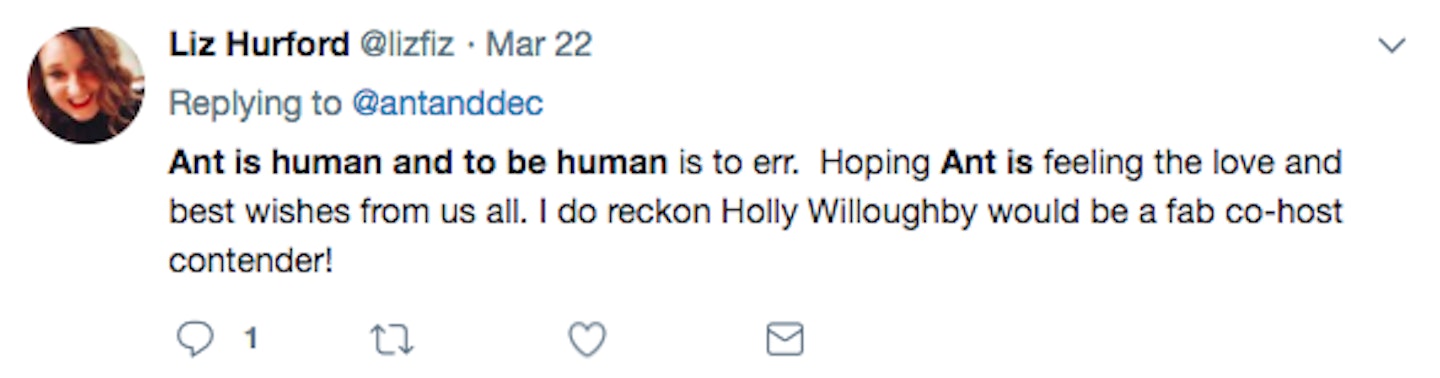This screenshot has width=1440, height=378.
Task: Open the Mar 22 timestamp permalink
Action: pos(539,45)
